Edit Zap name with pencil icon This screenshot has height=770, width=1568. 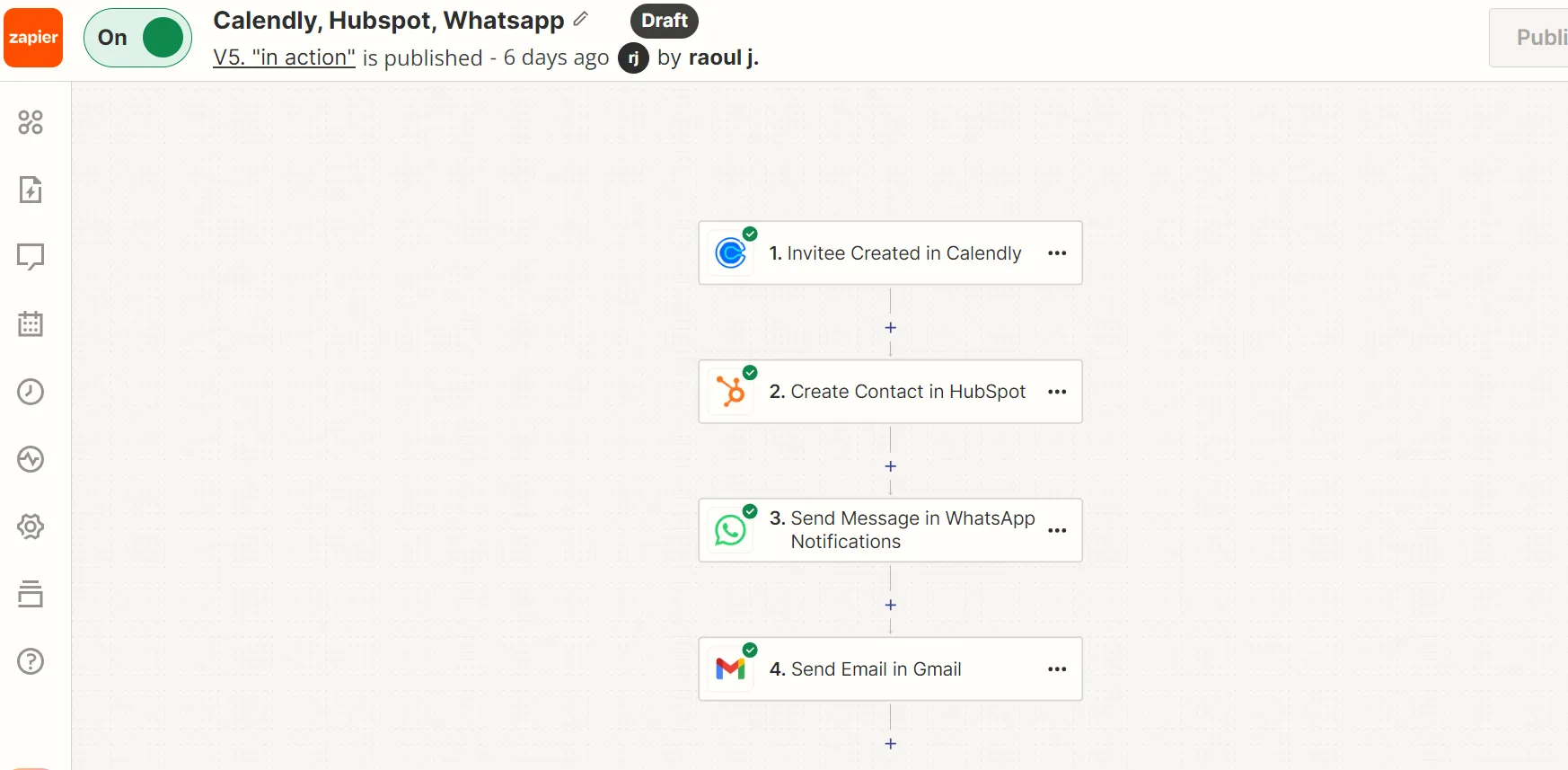[x=581, y=19]
